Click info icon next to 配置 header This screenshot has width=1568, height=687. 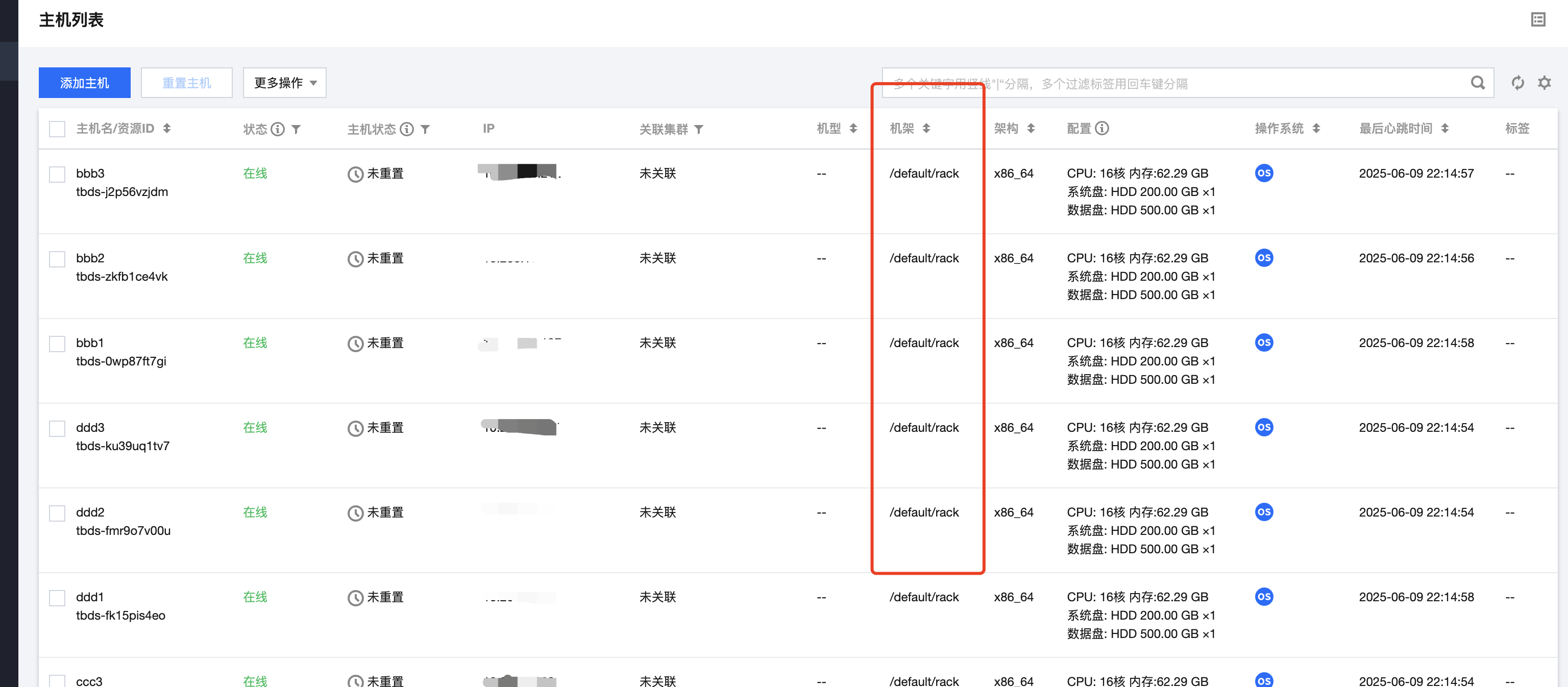pos(1102,129)
